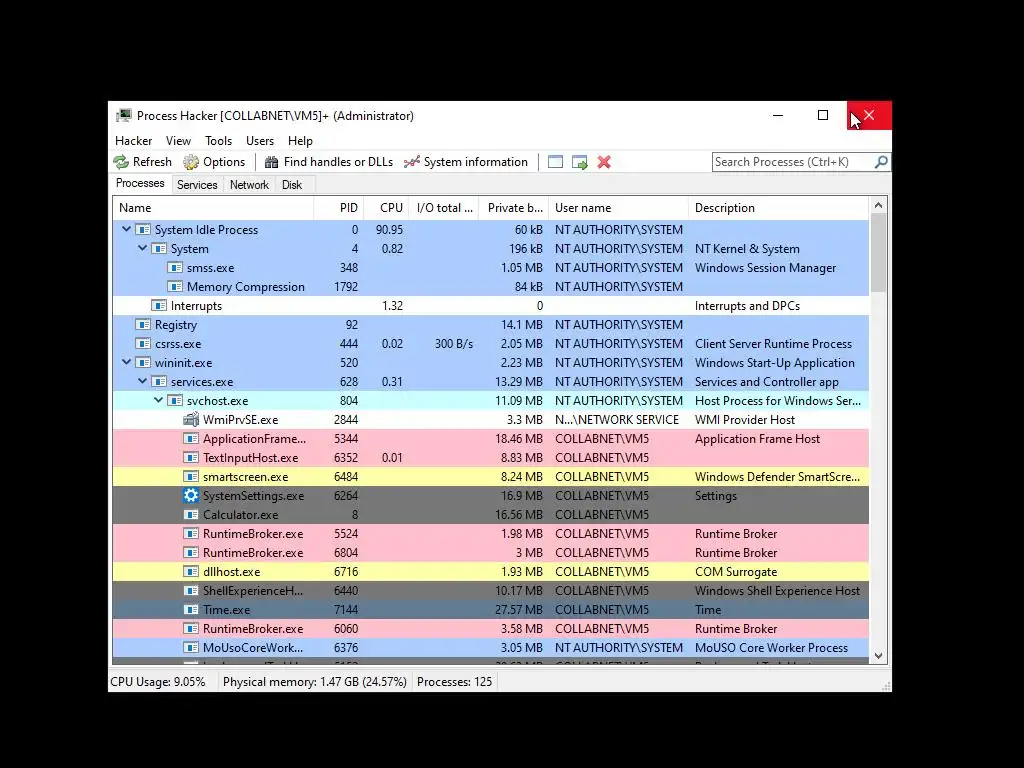This screenshot has height=768, width=1024.
Task: Open the Users menu
Action: click(x=260, y=140)
